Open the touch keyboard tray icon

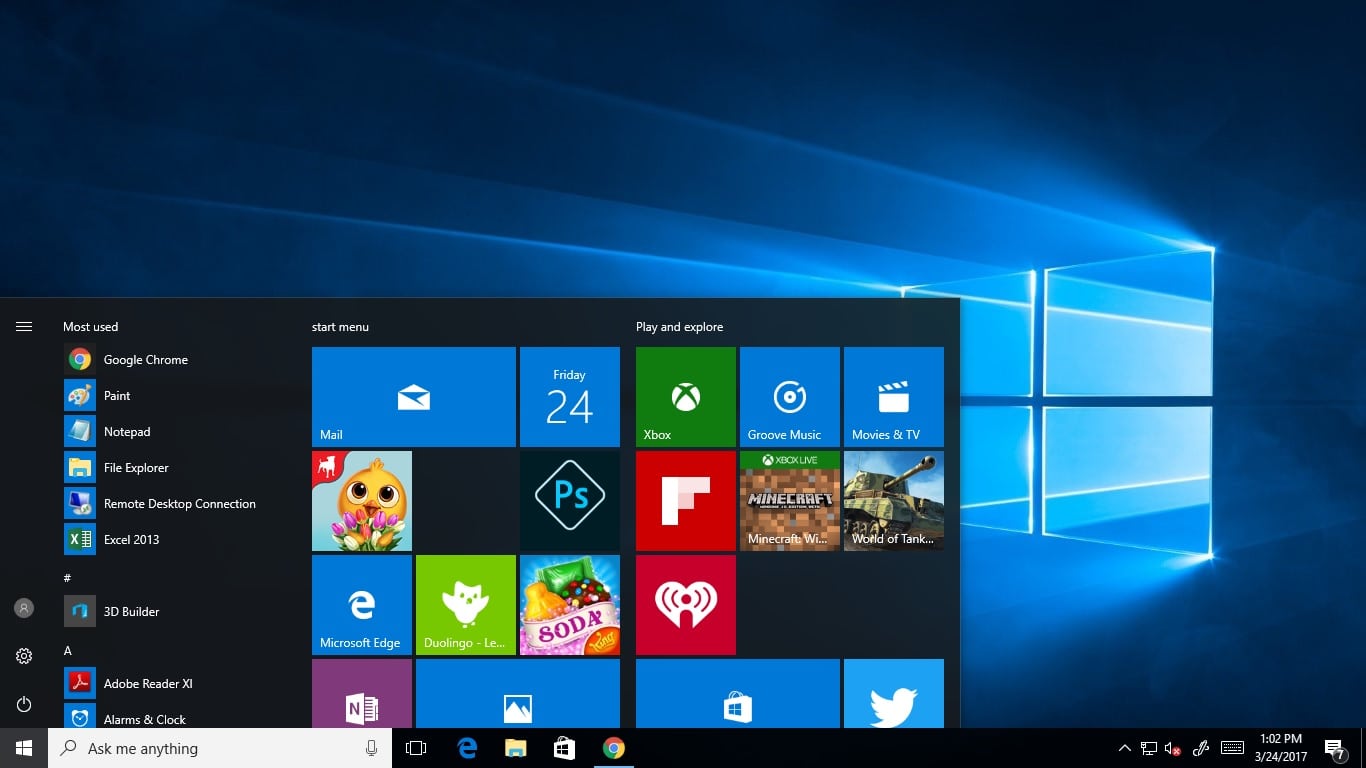tap(1233, 748)
